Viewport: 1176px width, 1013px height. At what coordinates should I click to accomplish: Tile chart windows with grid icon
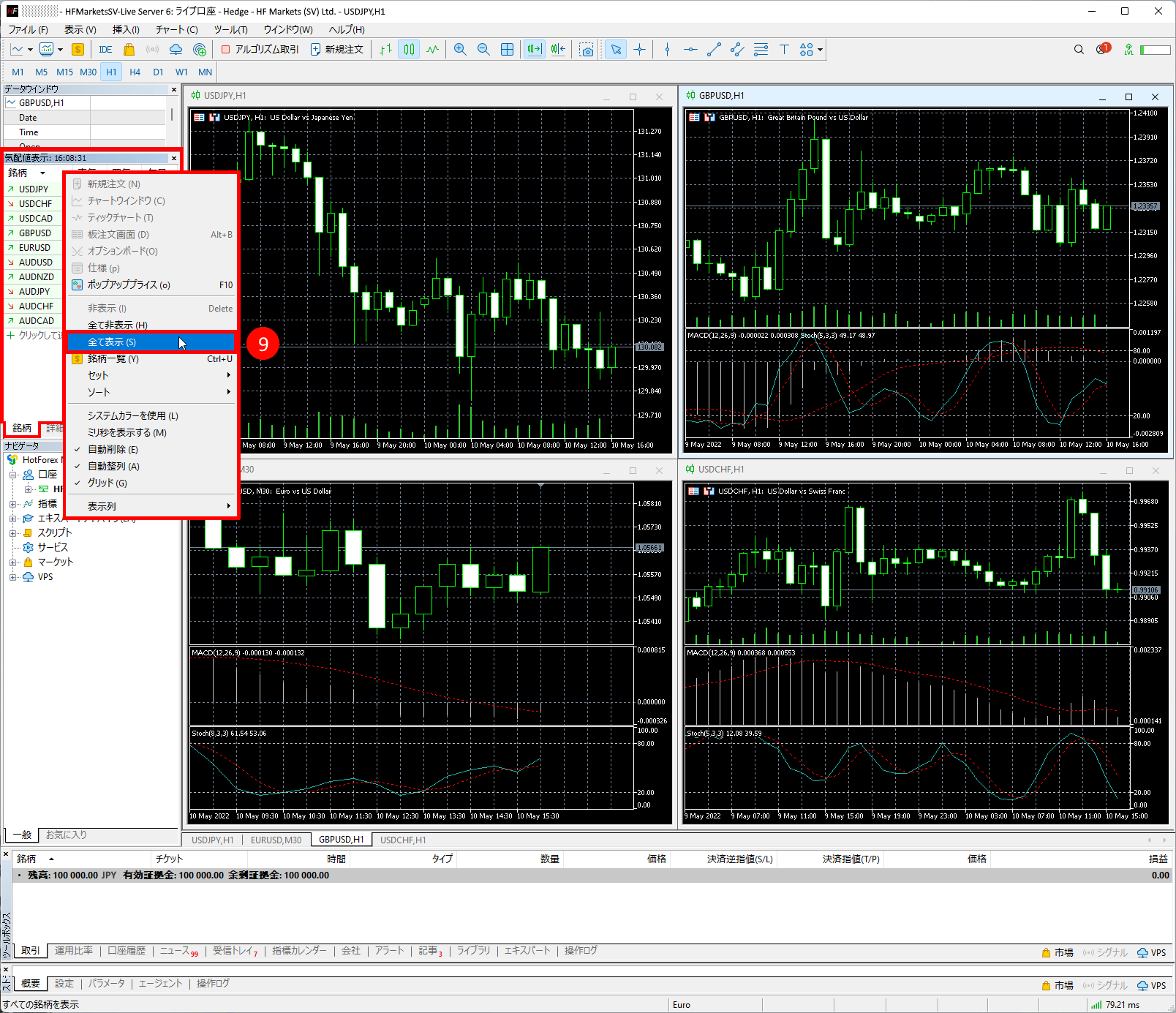(507, 50)
